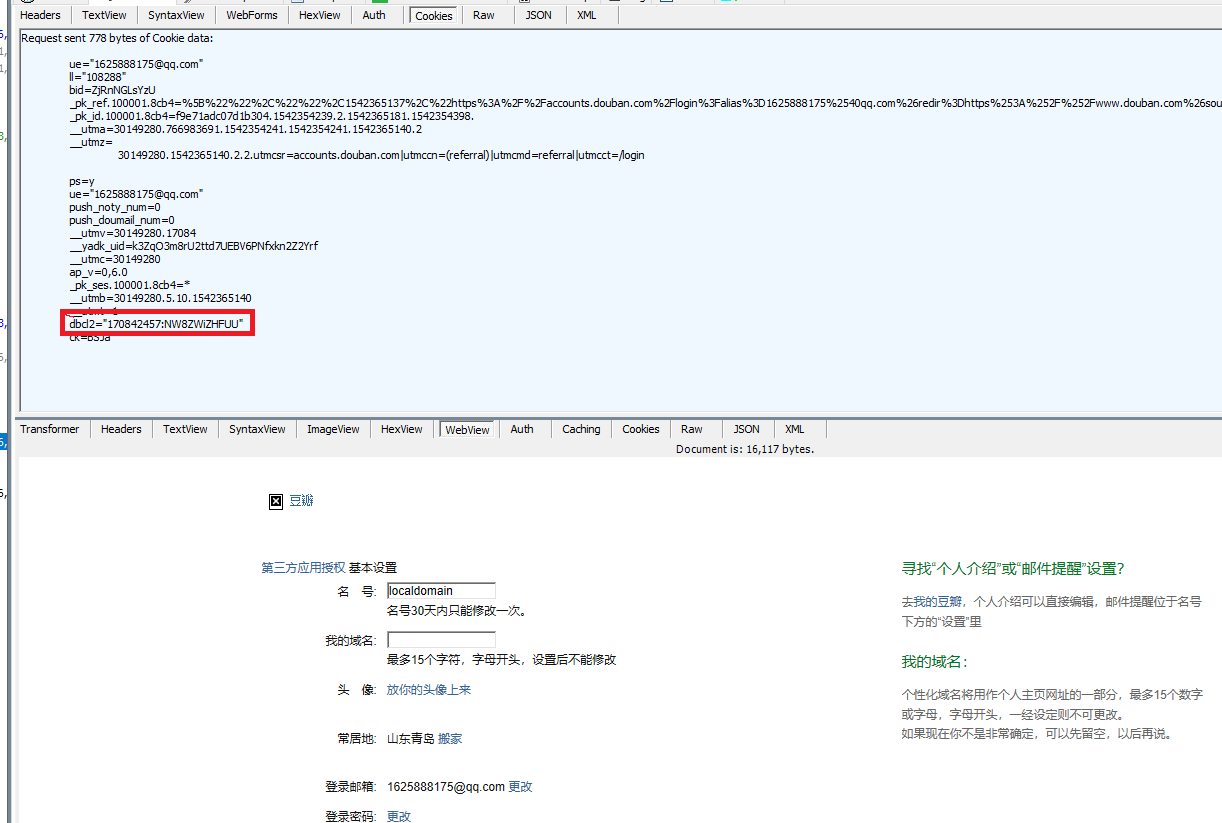The image size is (1222, 823).
Task: Open the response Cookies tab
Action: (641, 429)
